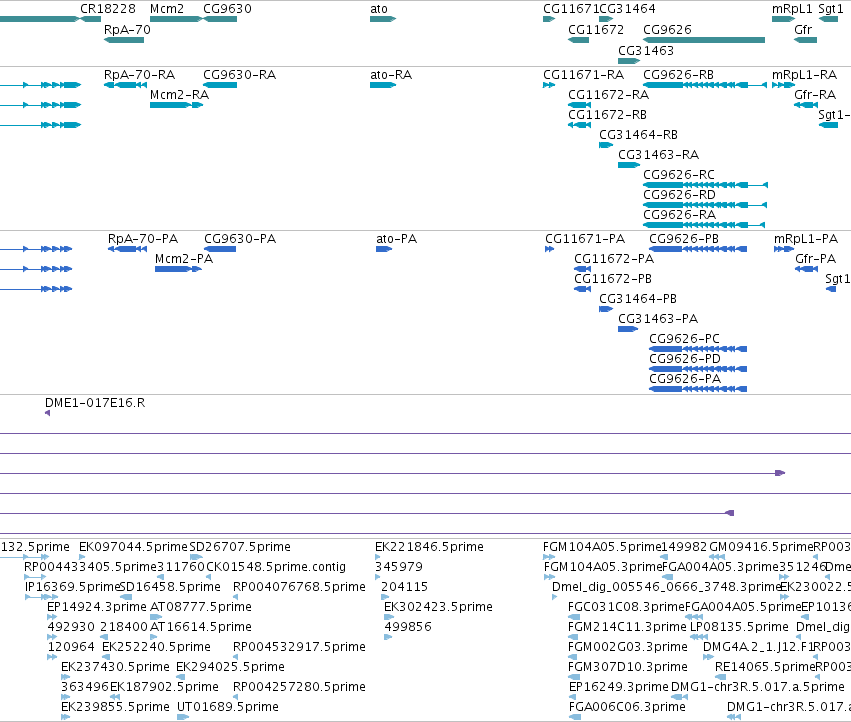This screenshot has height=722, width=851.
Task: Click the mRpL1-RA transcript label
Action: [x=804, y=75]
